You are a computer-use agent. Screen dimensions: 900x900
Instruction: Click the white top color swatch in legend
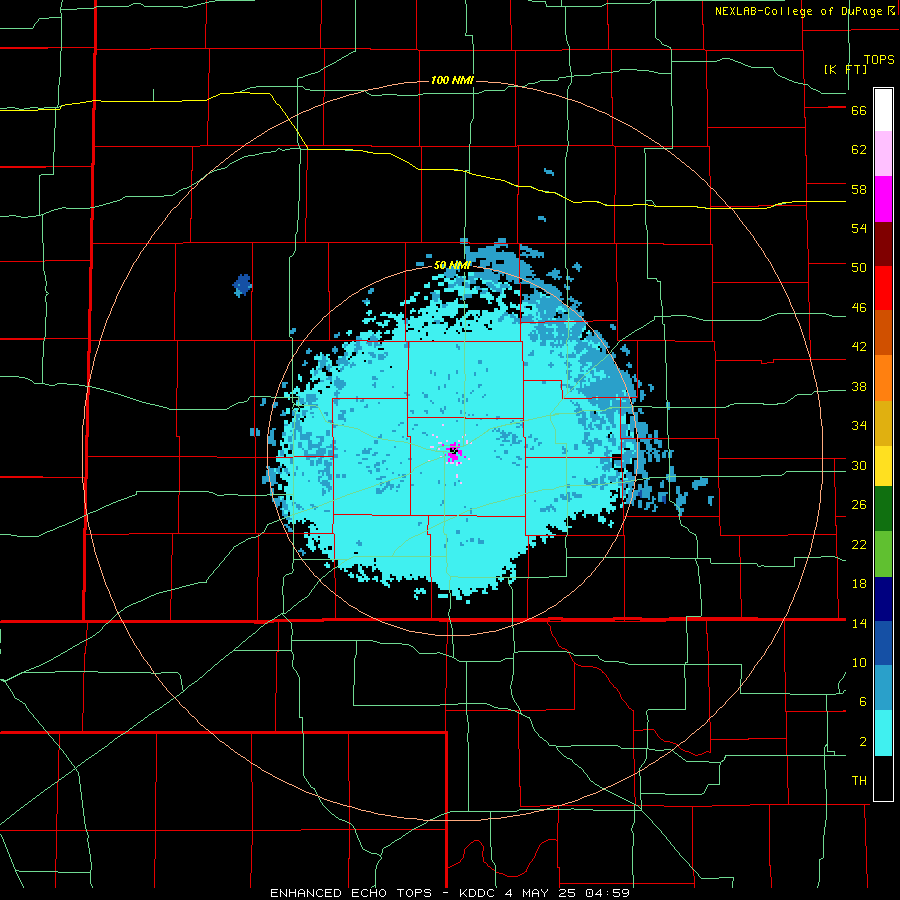883,110
